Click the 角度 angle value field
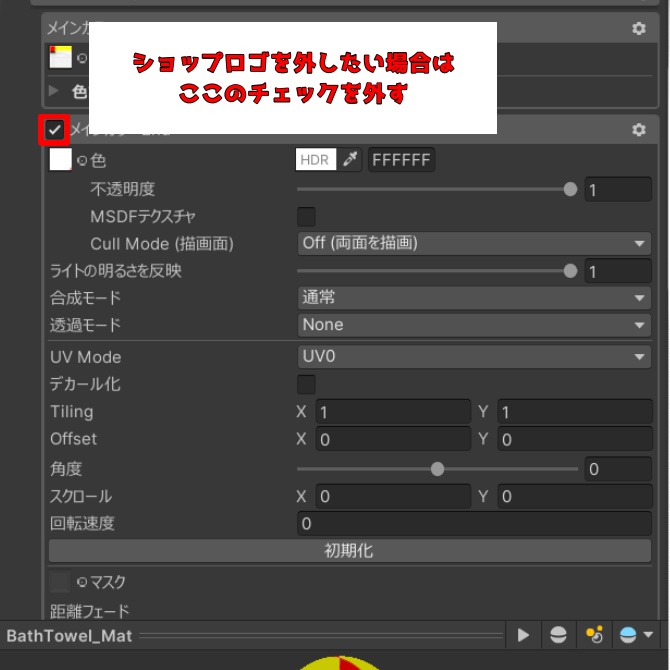The height and width of the screenshot is (670, 670). coord(618,469)
